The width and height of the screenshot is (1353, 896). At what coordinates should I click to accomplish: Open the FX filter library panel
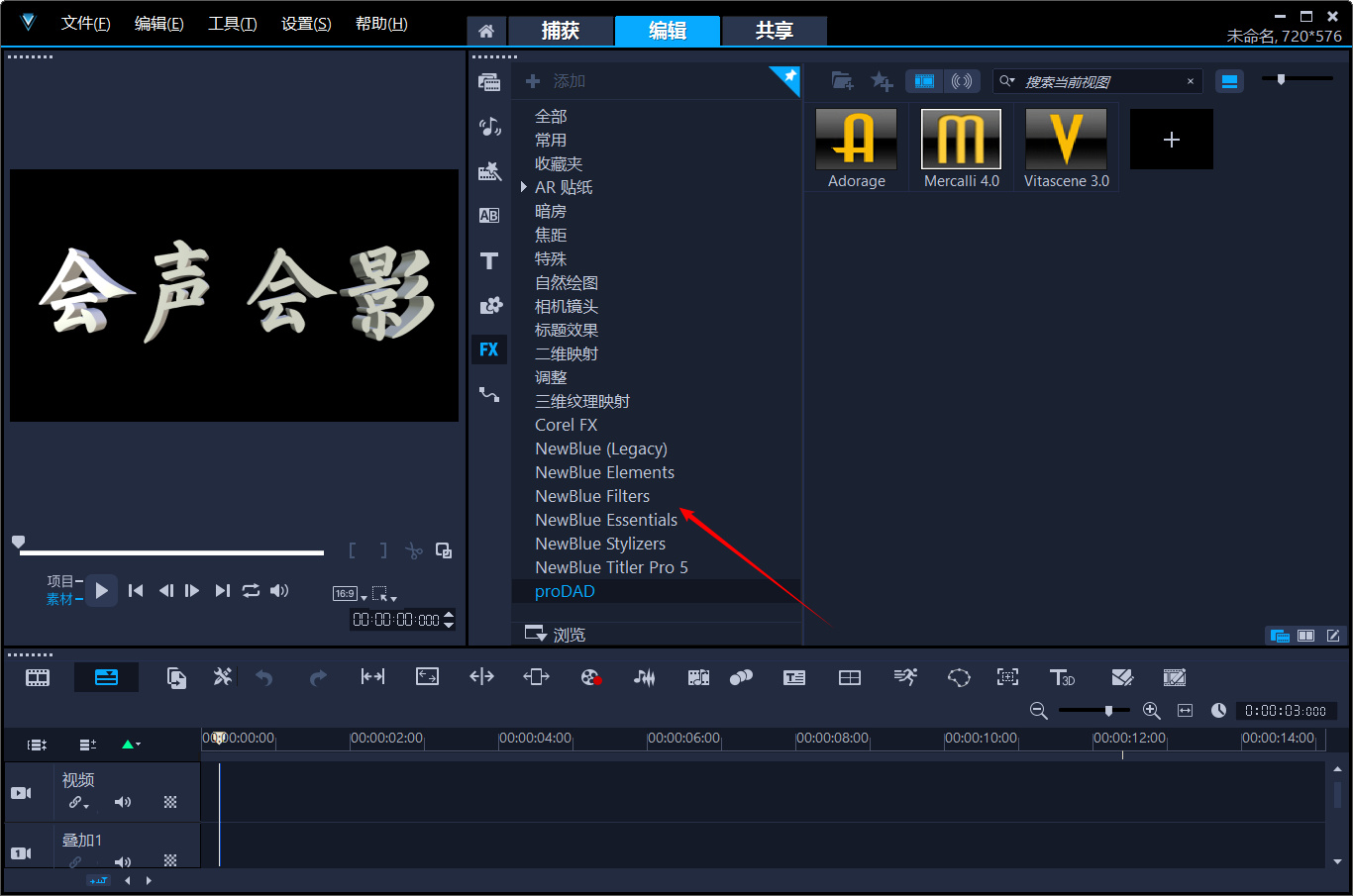(x=489, y=349)
